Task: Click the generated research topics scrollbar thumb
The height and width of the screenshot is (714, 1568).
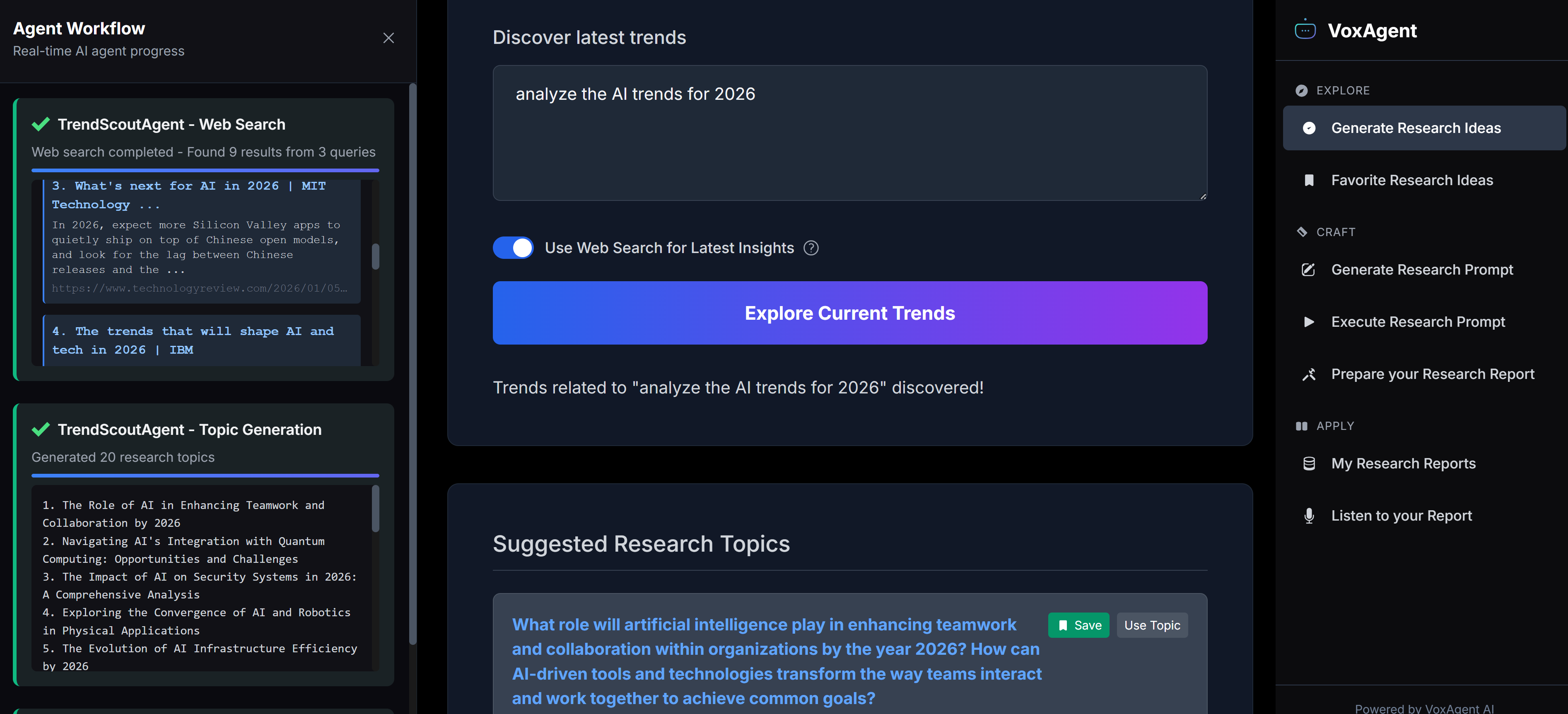Action: (376, 508)
